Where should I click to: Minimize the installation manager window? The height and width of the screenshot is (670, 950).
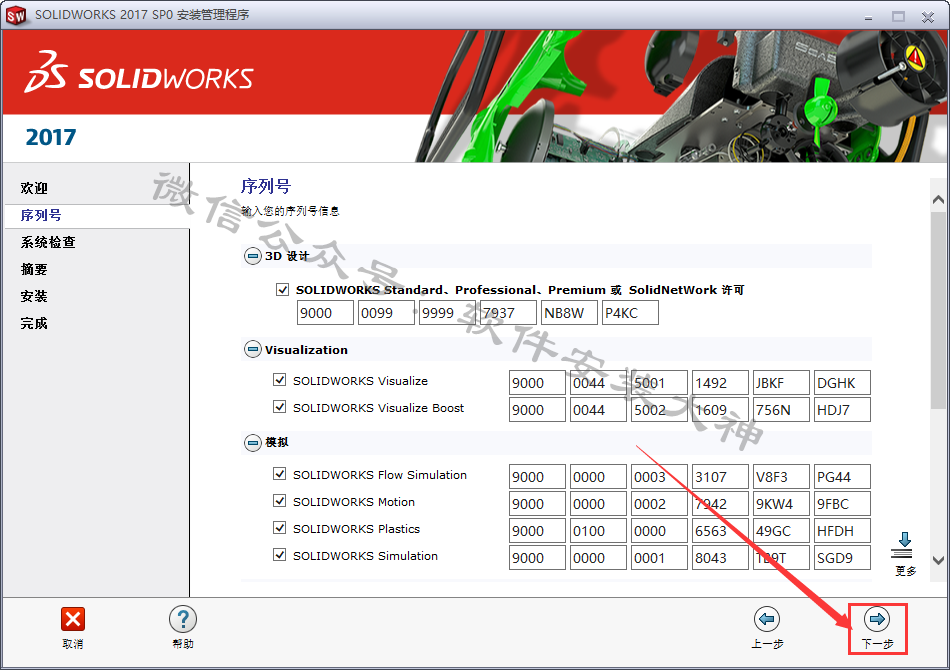pyautogui.click(x=868, y=17)
